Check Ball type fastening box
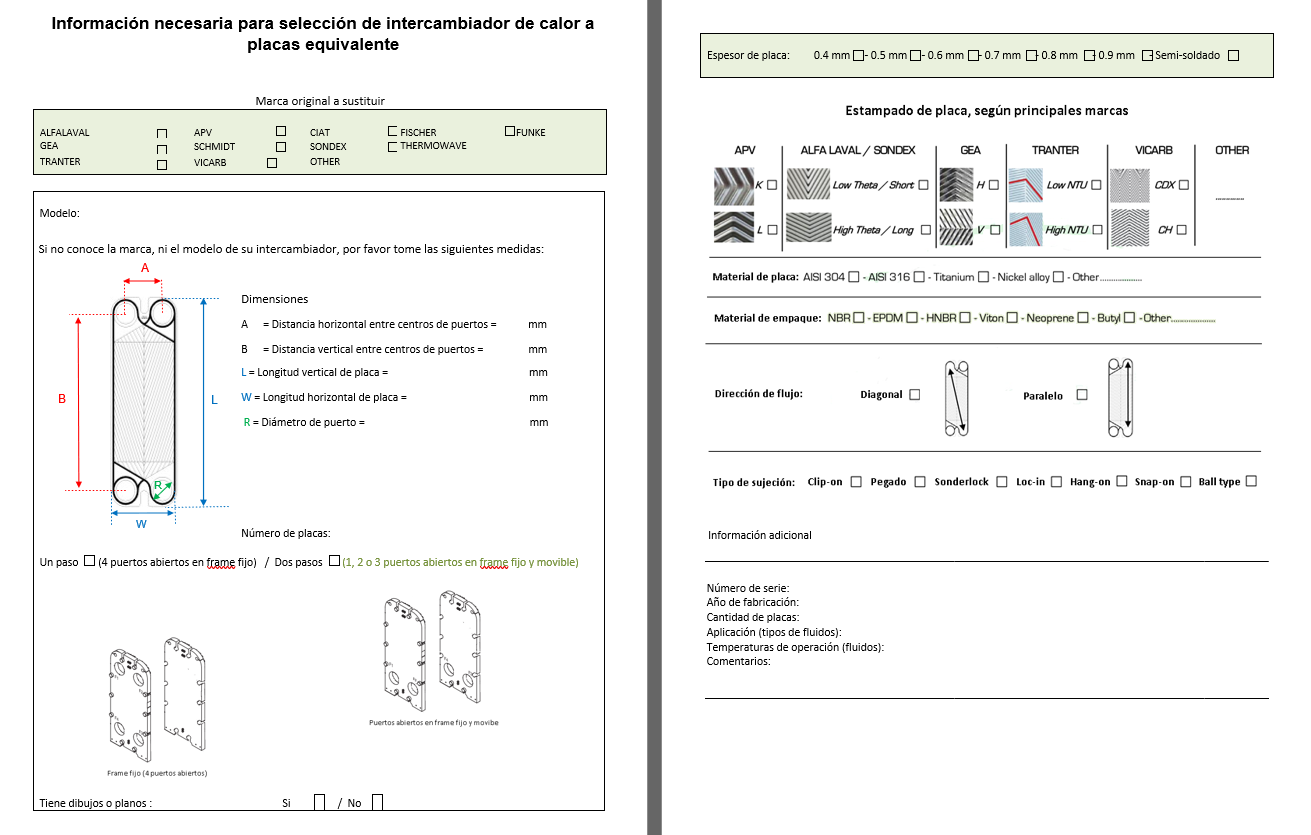 click(x=1251, y=482)
